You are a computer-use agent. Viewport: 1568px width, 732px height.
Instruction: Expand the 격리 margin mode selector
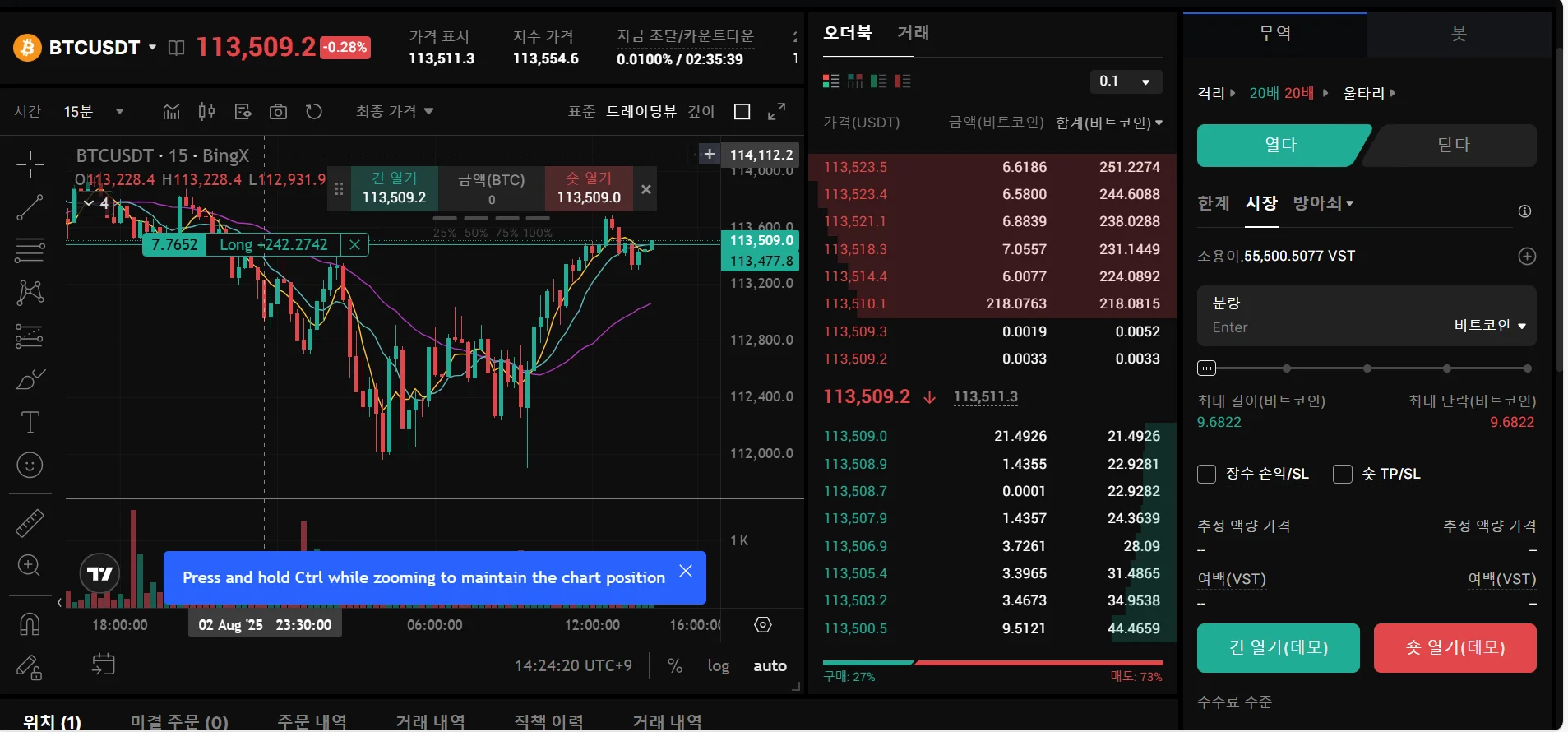[1217, 93]
